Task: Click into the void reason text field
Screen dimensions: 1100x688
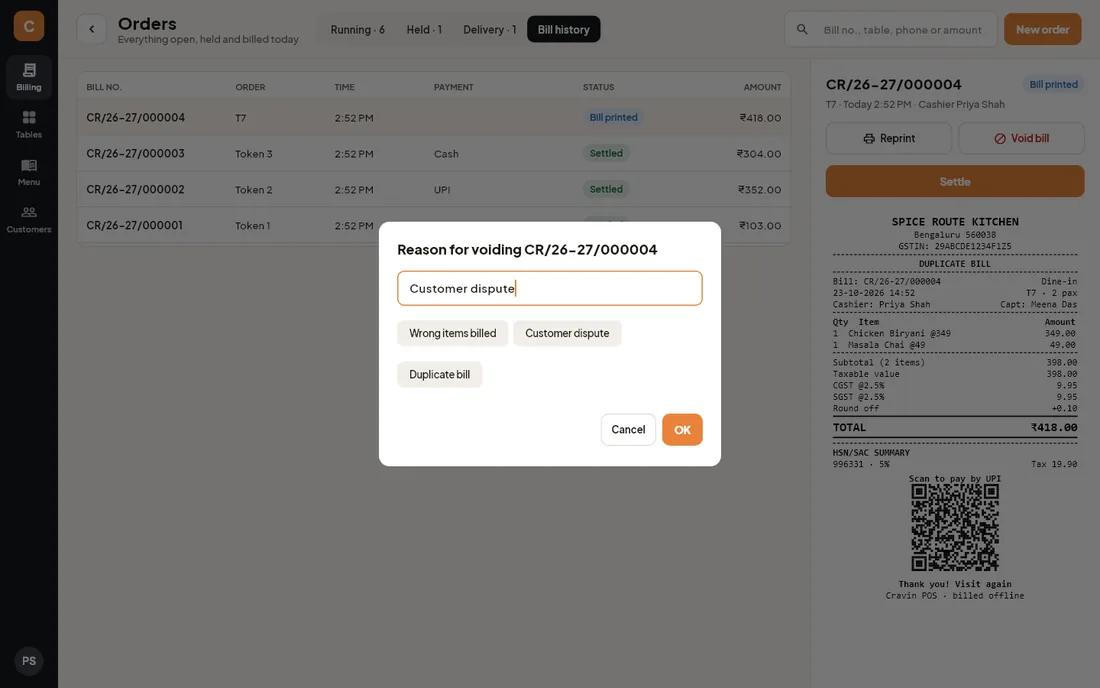Action: tap(550, 288)
